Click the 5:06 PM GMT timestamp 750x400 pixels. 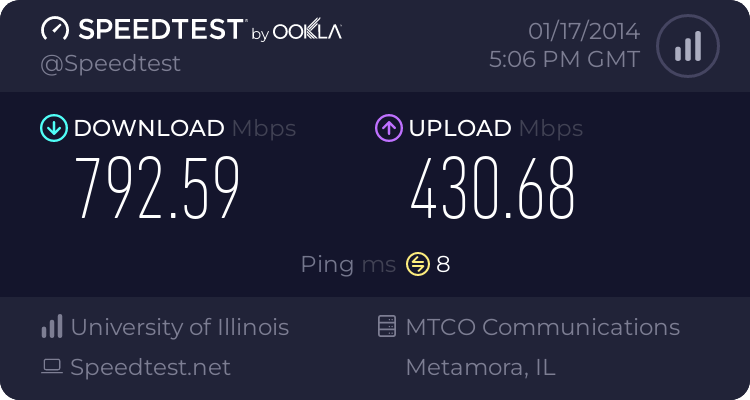[x=564, y=60]
